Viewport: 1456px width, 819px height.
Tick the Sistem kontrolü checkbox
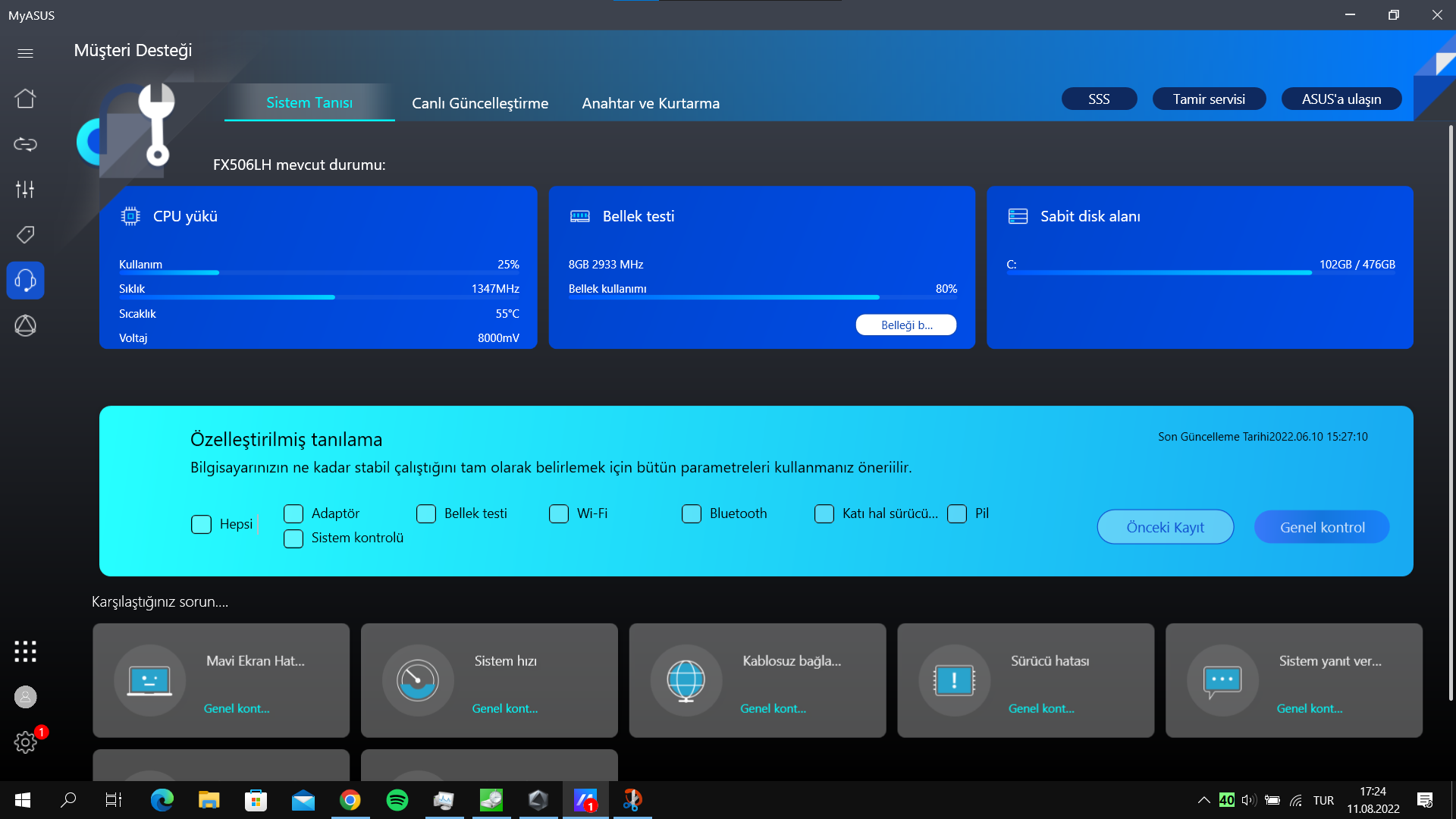click(293, 538)
